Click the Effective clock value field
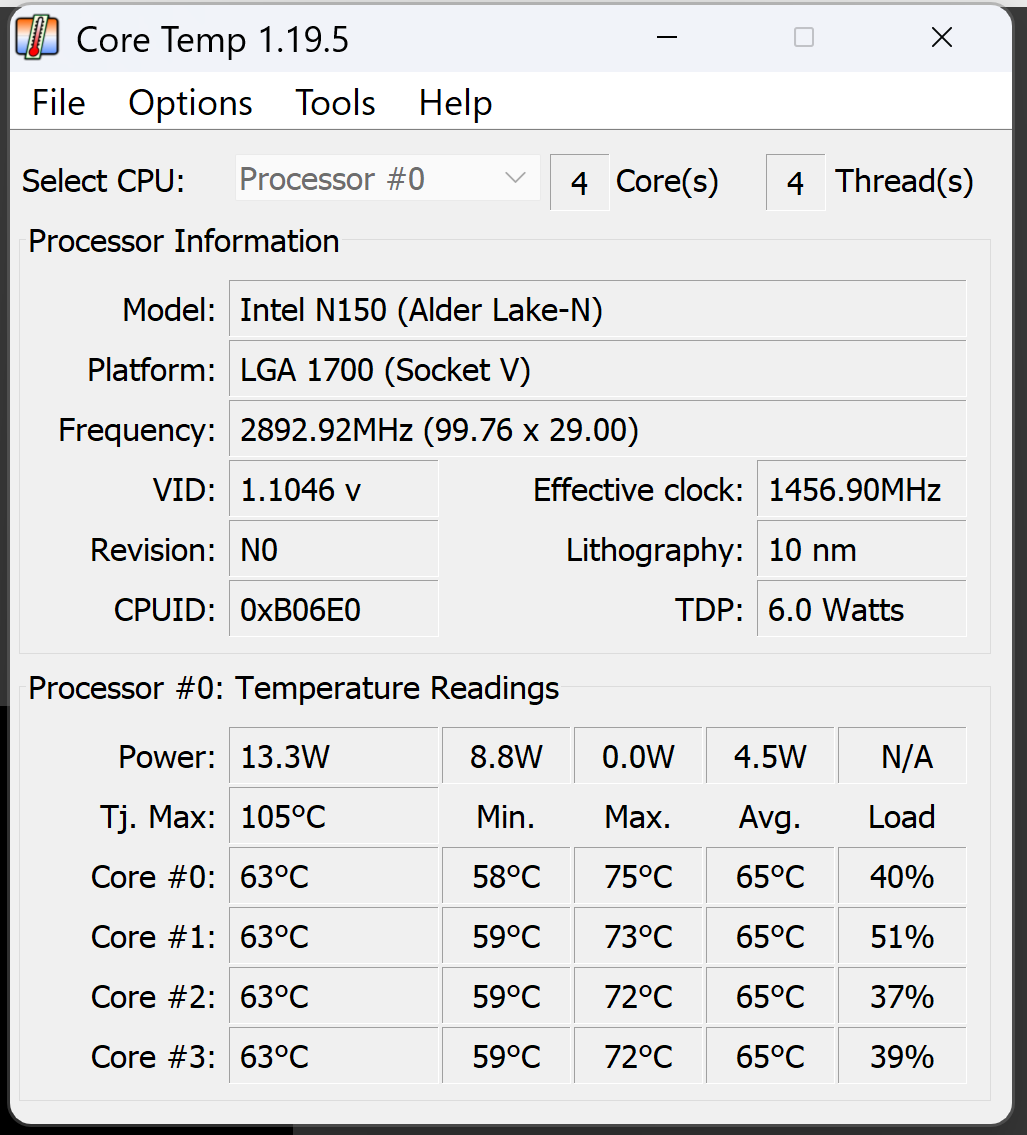Screen dimensions: 1027x1135 click(x=861, y=490)
